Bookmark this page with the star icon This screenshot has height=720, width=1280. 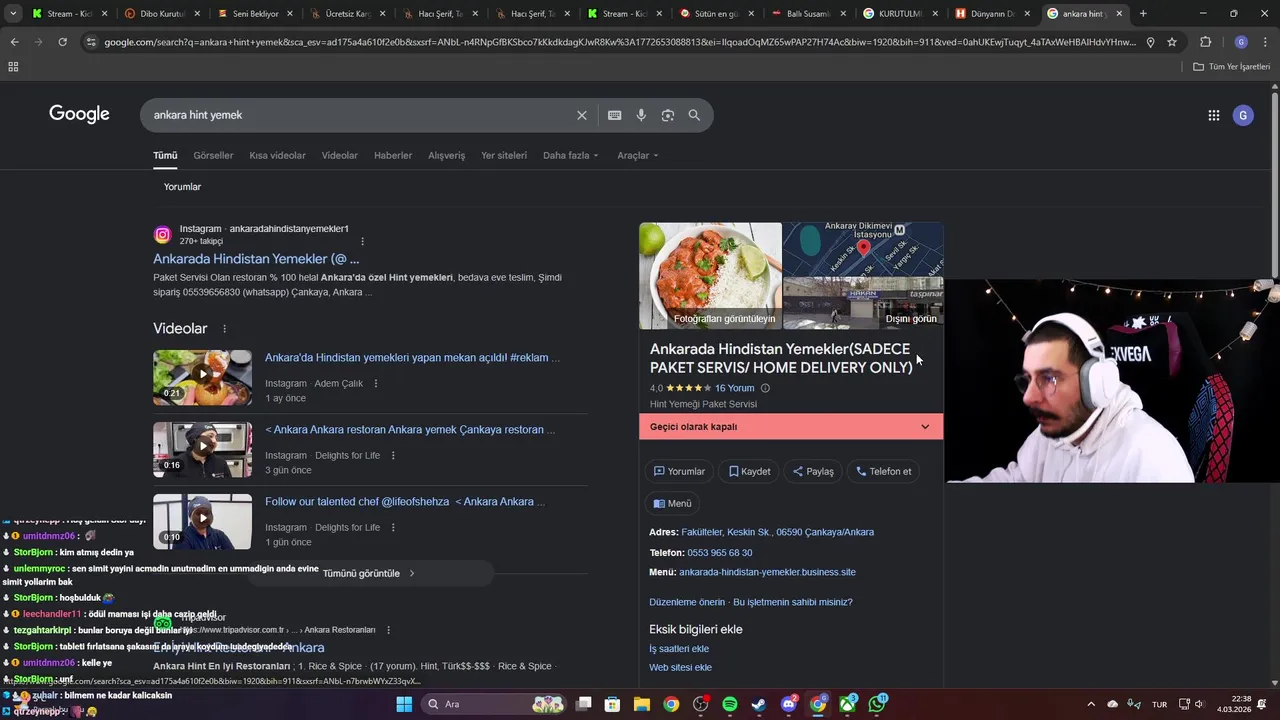click(1172, 42)
